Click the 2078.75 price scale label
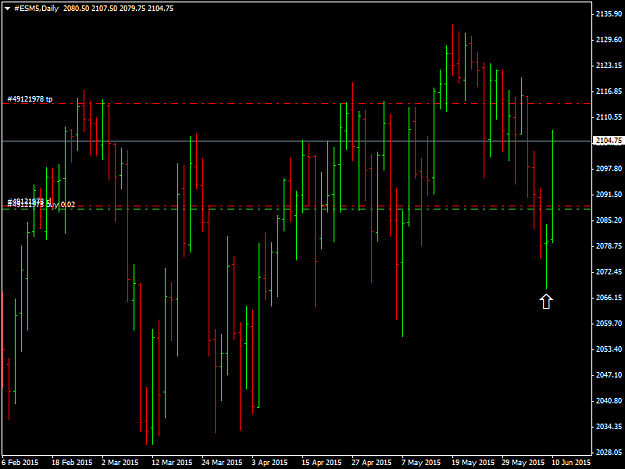 click(x=609, y=246)
